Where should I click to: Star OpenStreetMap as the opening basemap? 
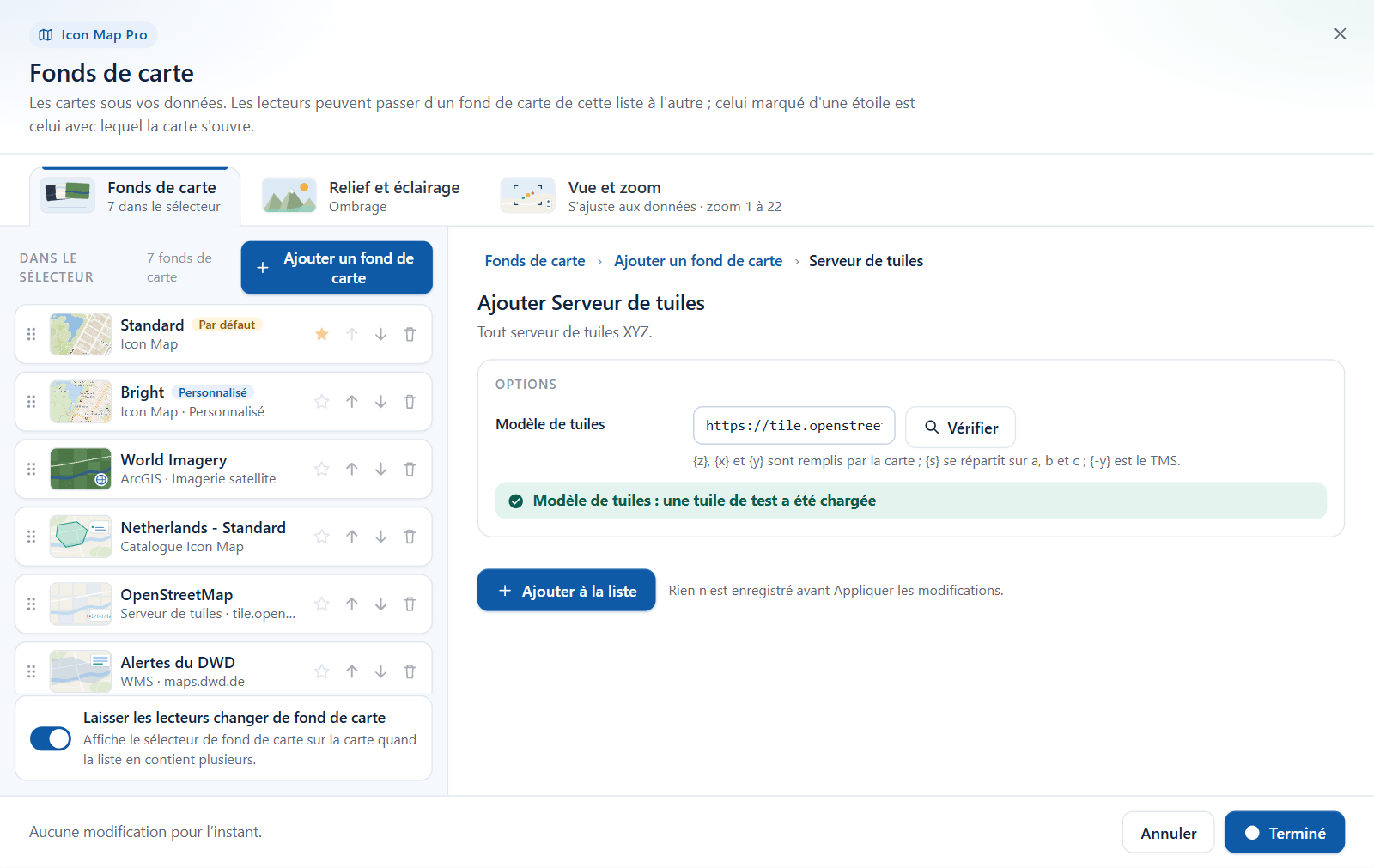322,604
